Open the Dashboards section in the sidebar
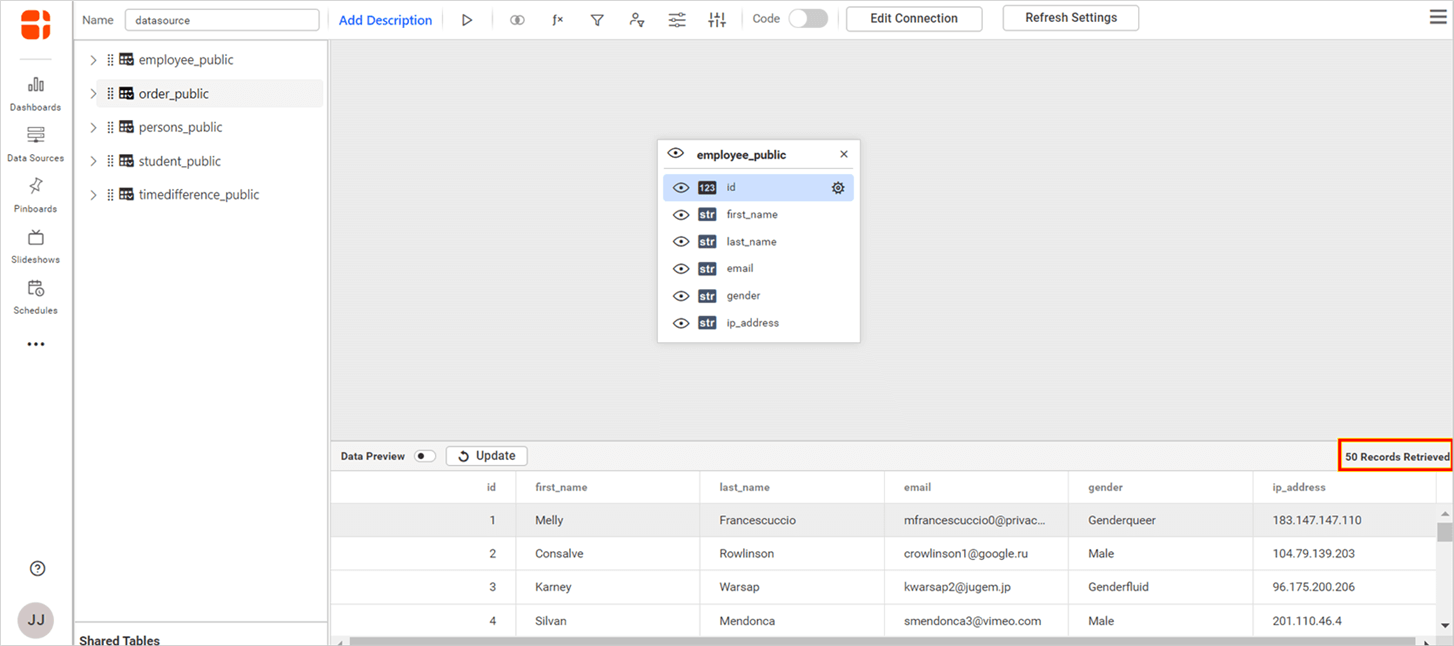1454x646 pixels. tap(35, 92)
